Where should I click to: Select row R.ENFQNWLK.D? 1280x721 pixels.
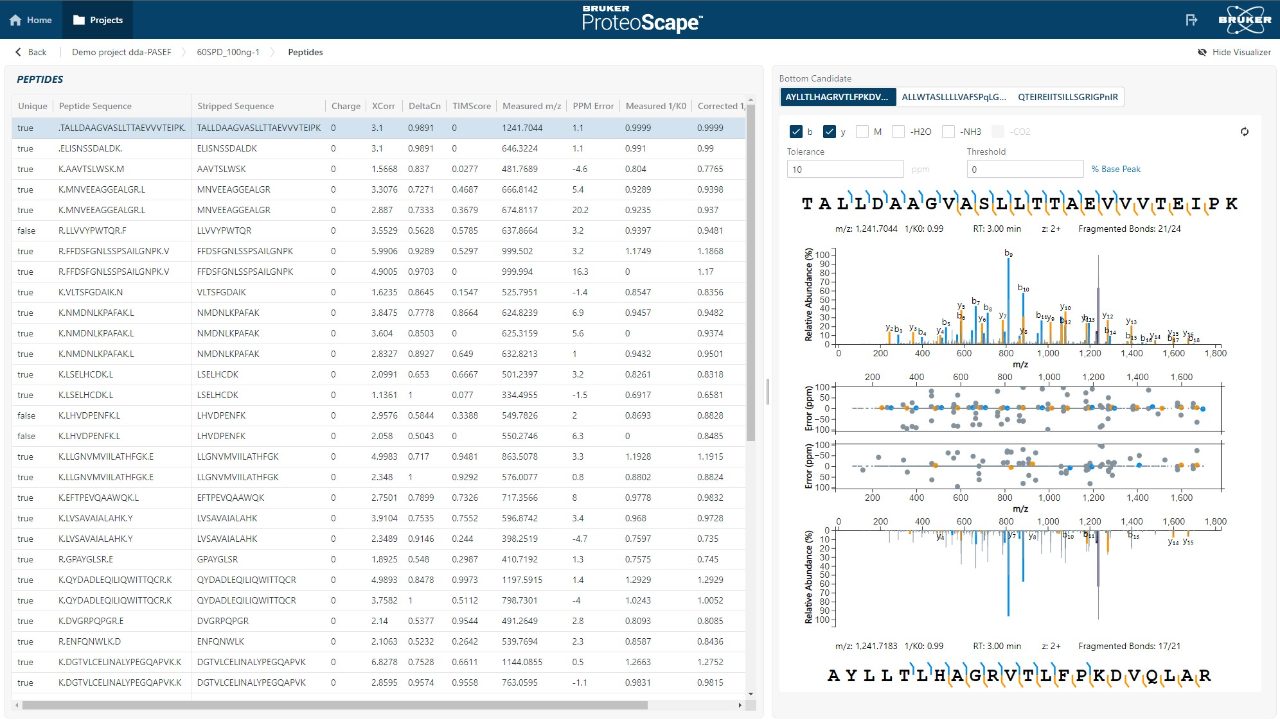coord(379,641)
